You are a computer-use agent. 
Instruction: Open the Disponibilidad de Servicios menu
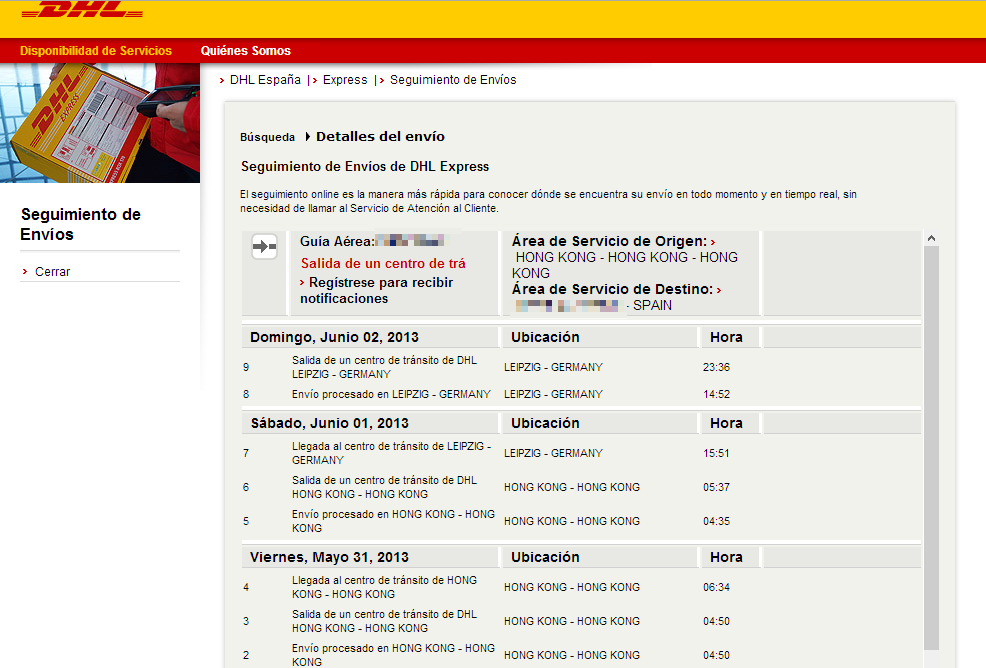coord(96,51)
